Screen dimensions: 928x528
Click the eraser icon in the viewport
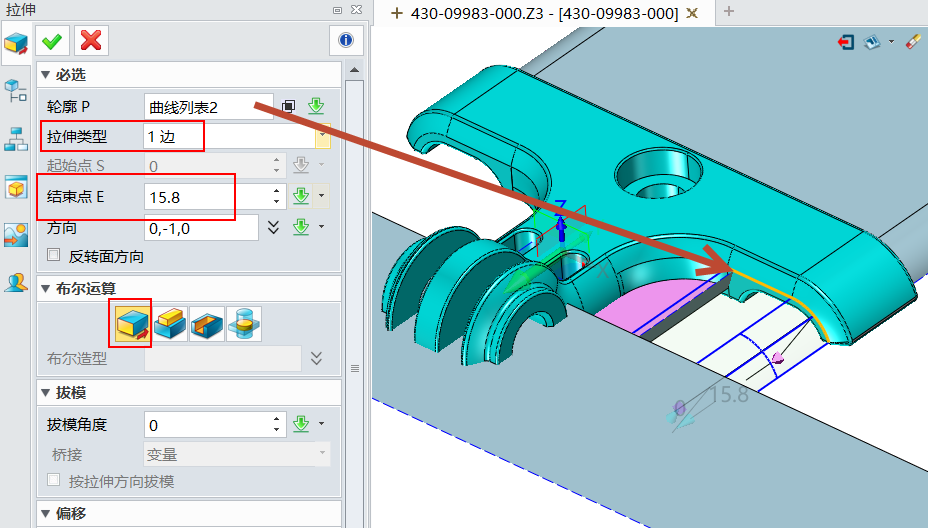[x=911, y=43]
